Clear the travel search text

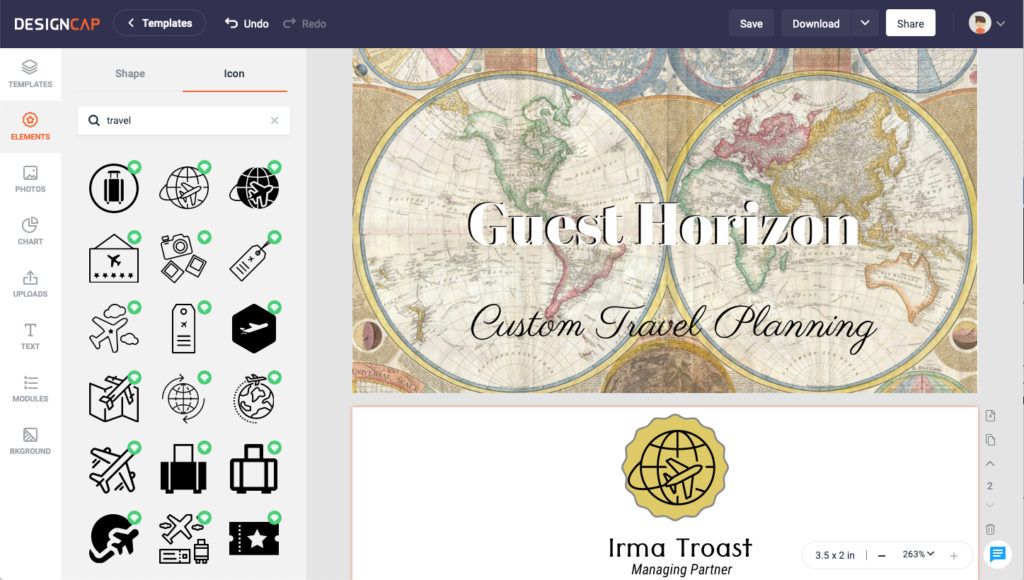point(274,120)
